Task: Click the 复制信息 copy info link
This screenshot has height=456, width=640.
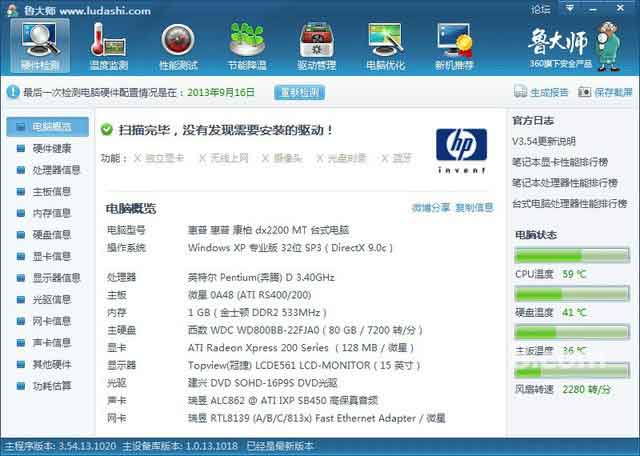Action: tap(474, 208)
